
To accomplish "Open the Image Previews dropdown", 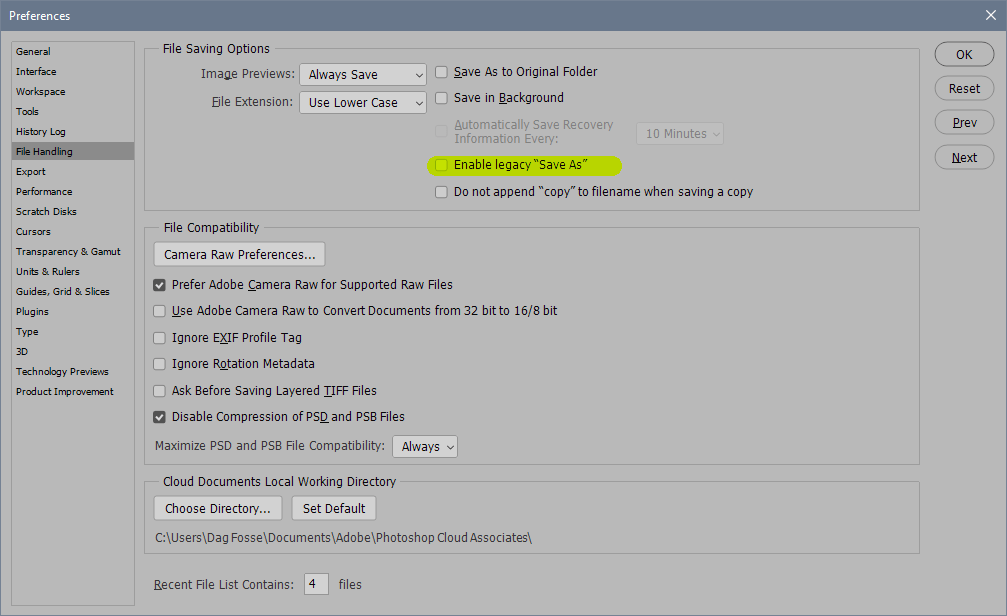I will 362,74.
